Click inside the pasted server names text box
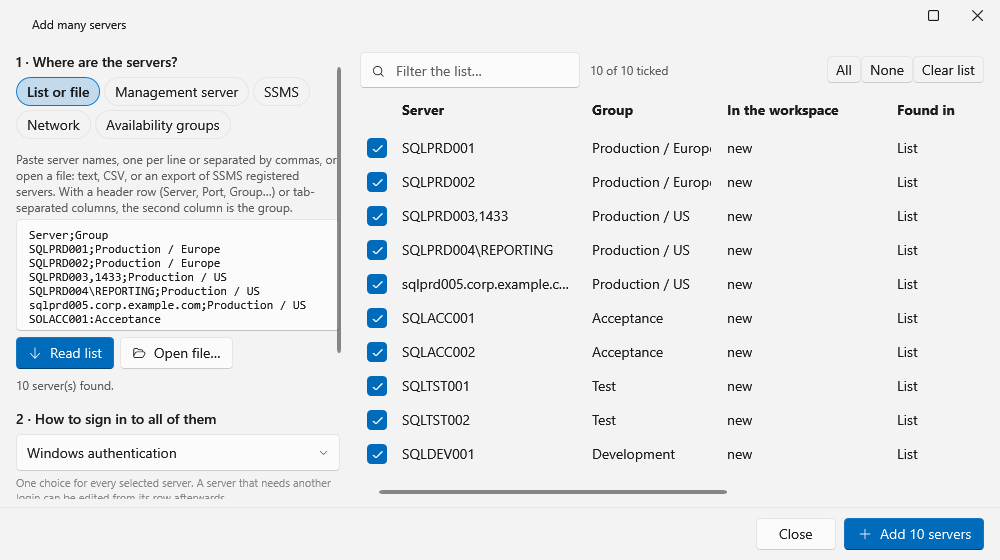The height and width of the screenshot is (560, 1000). point(177,276)
